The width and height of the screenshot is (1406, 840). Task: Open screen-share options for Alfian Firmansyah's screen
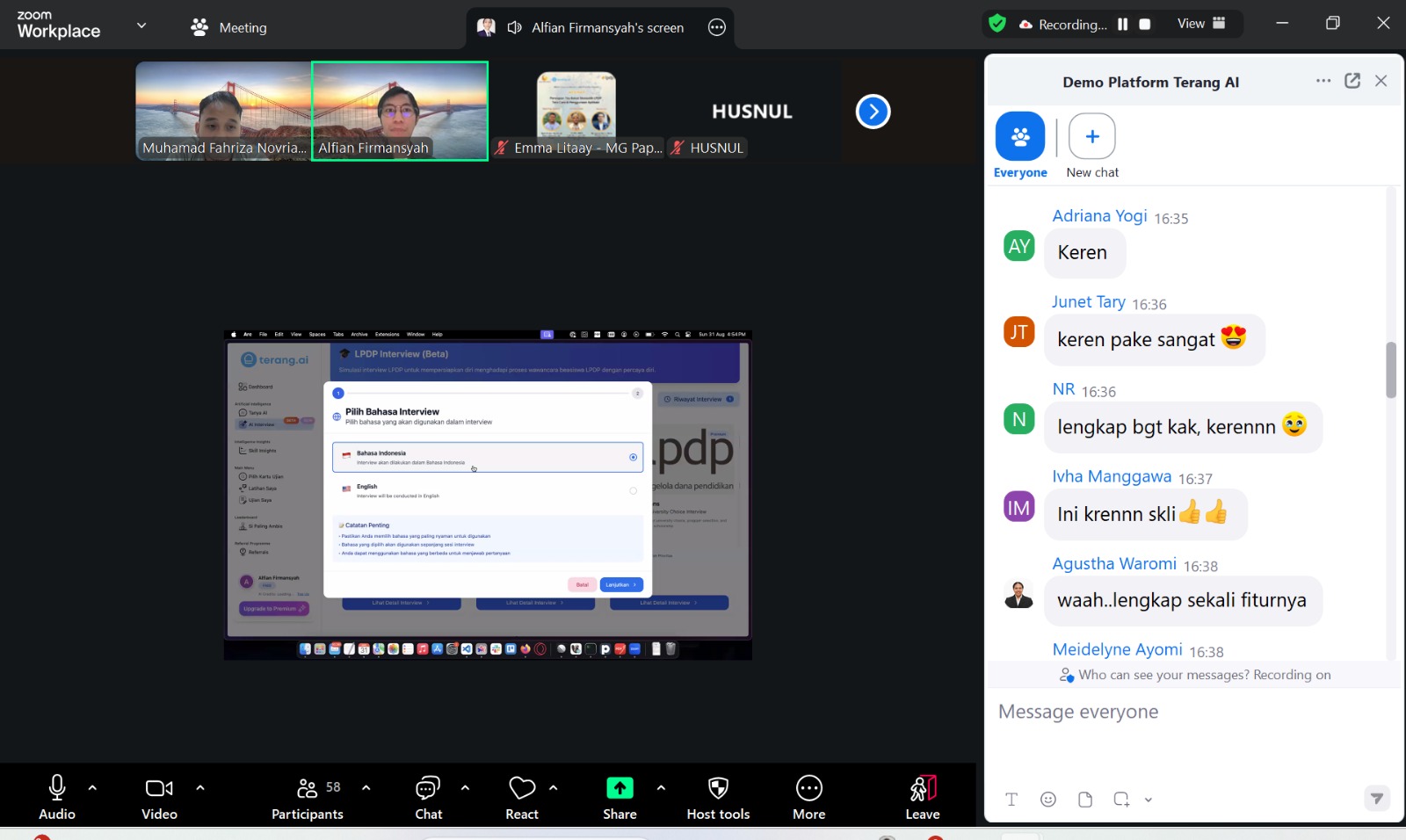point(717,27)
